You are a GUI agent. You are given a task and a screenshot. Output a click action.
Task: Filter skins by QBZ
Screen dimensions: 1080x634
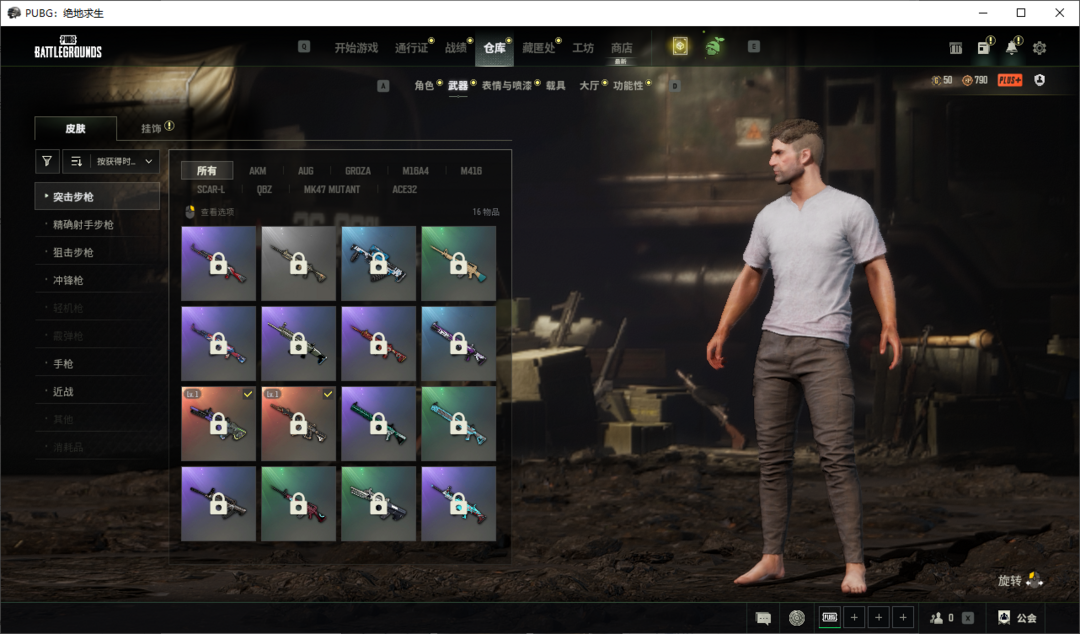pyautogui.click(x=264, y=189)
